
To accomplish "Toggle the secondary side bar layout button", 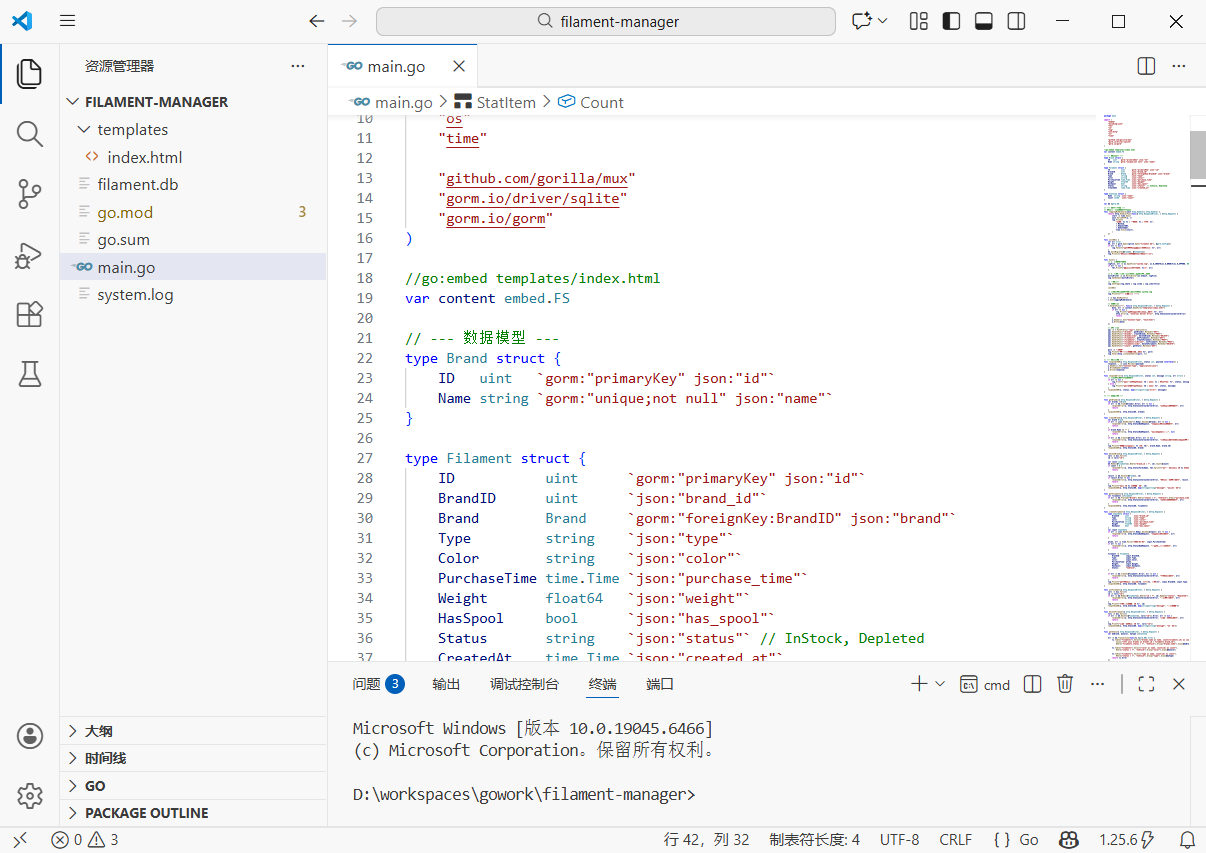I will pos(1015,21).
